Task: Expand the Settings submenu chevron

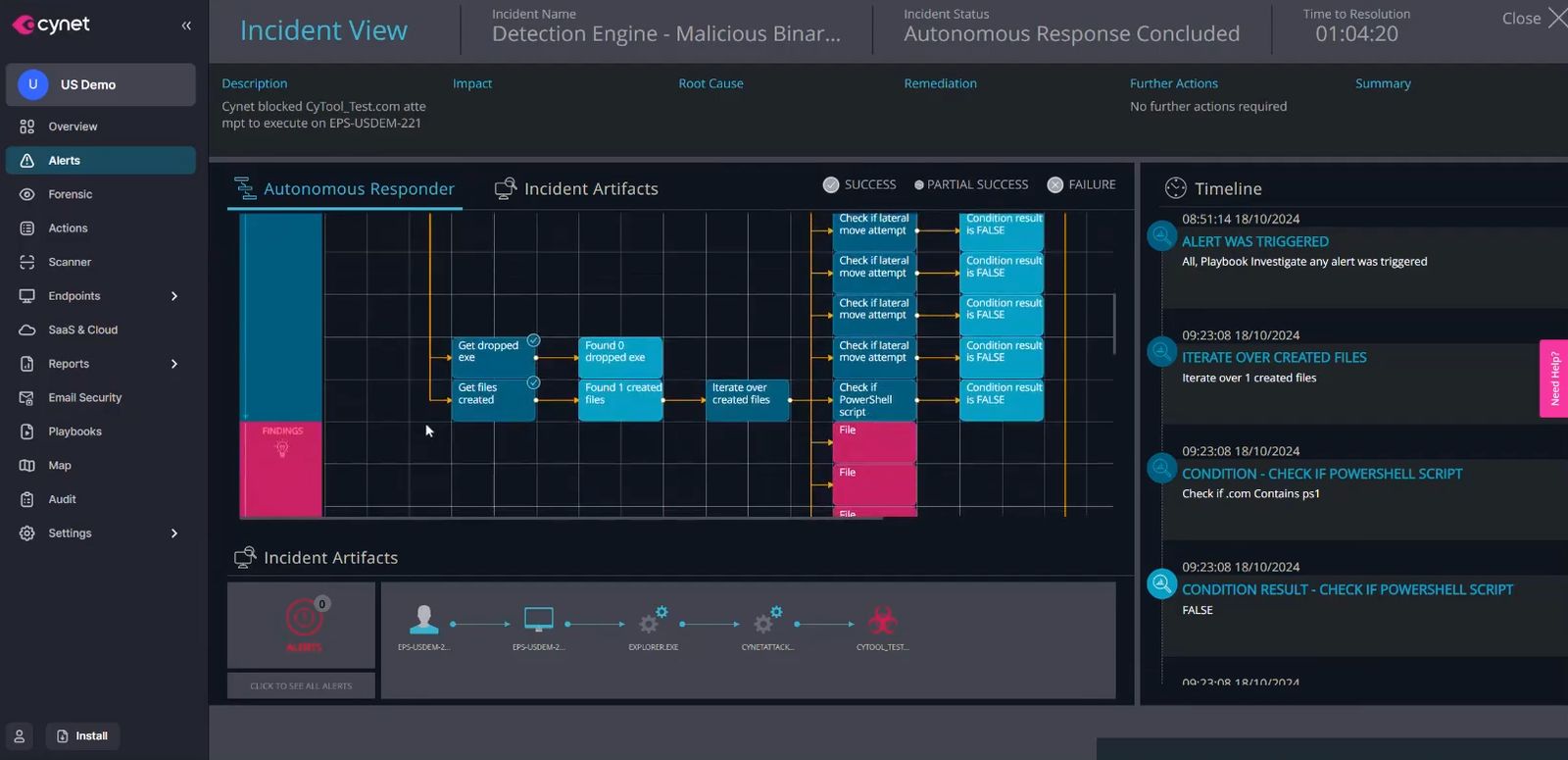Action: (x=174, y=533)
